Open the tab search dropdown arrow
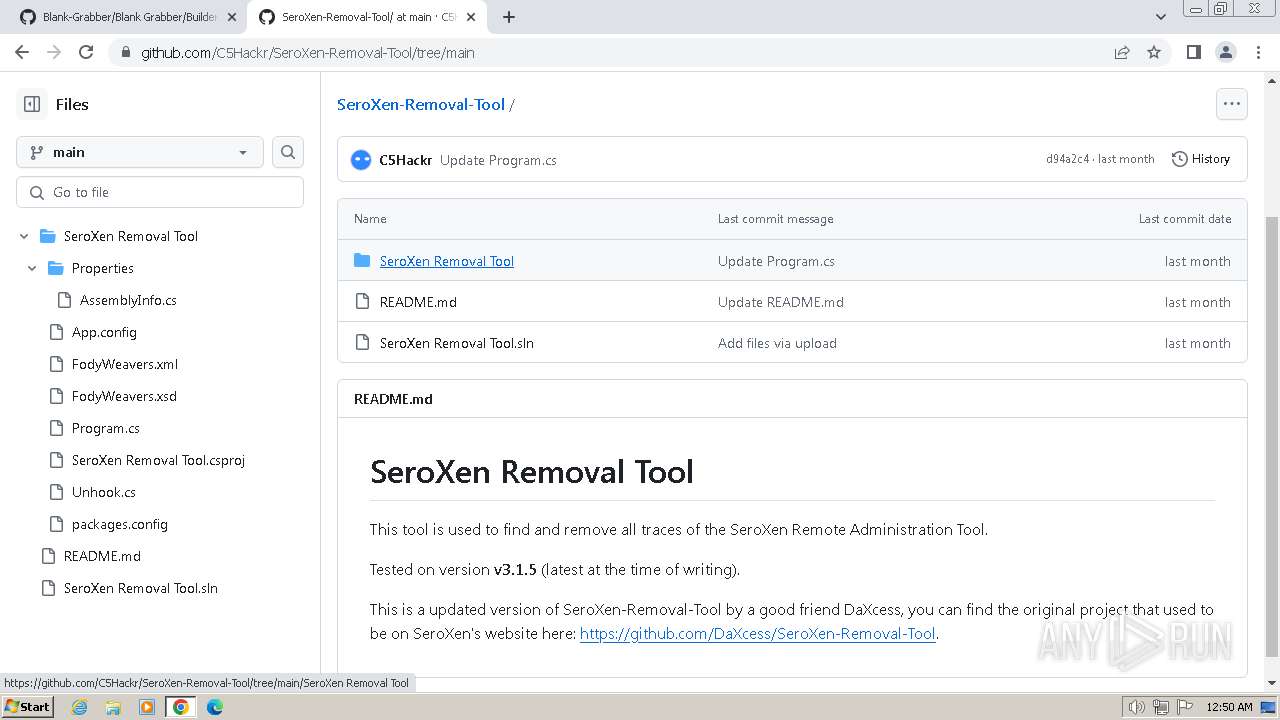This screenshot has width=1280, height=720. (1160, 17)
